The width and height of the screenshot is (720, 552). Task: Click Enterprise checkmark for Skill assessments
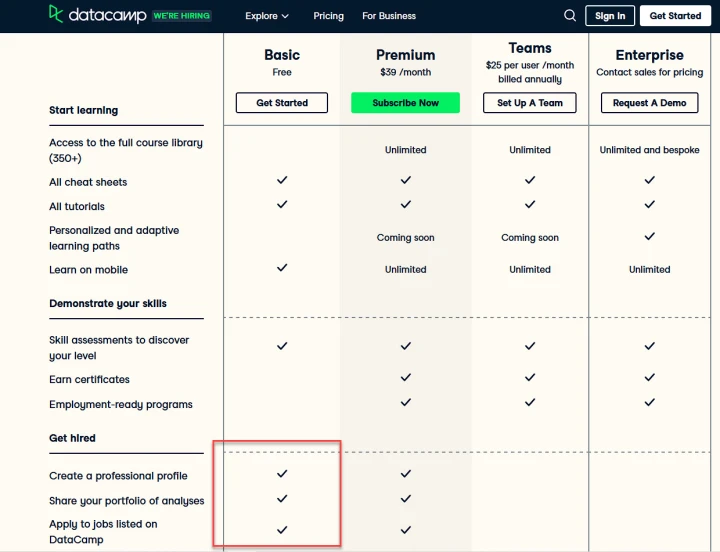tap(649, 346)
